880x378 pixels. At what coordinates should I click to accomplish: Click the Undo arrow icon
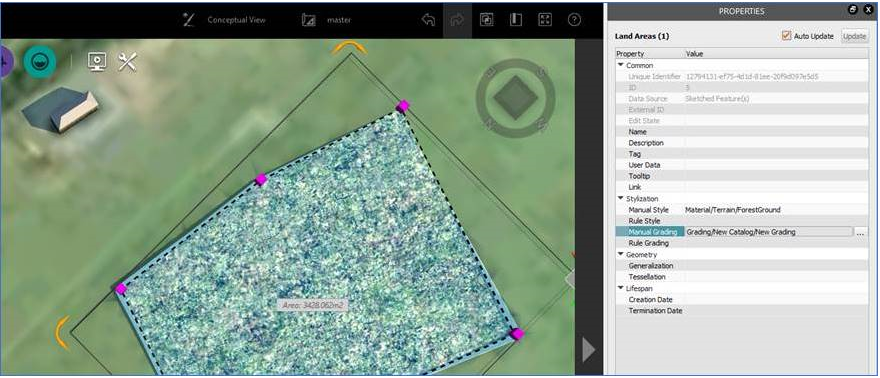click(x=428, y=20)
